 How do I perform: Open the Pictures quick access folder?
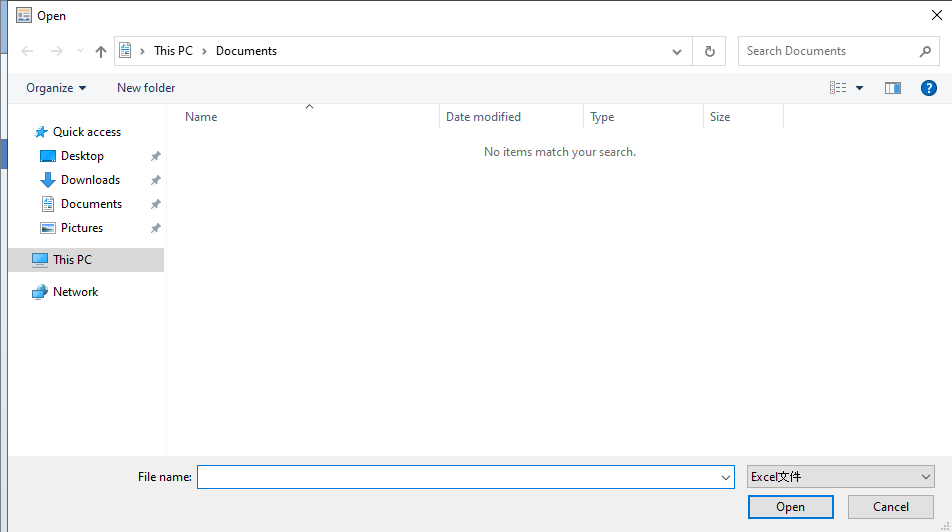(x=82, y=228)
